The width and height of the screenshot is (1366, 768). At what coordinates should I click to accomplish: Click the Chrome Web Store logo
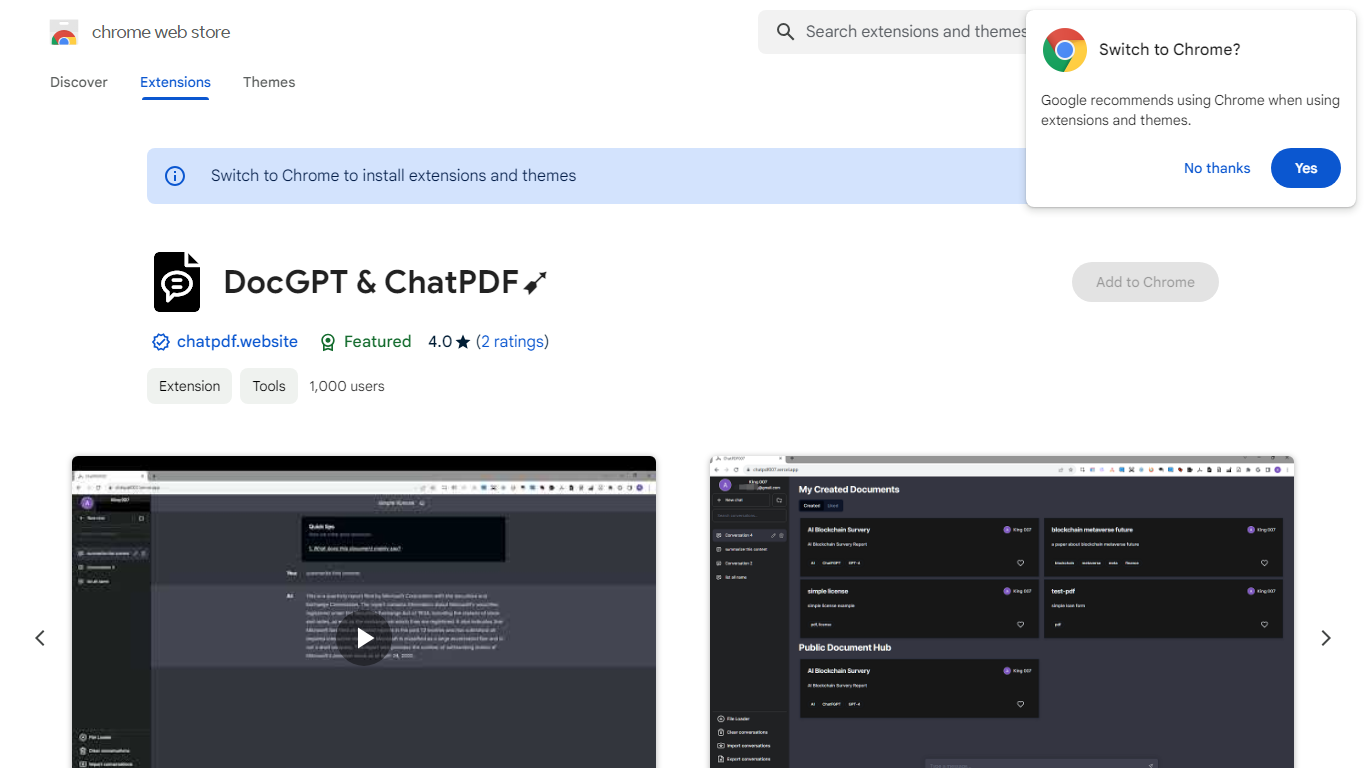pos(64,33)
